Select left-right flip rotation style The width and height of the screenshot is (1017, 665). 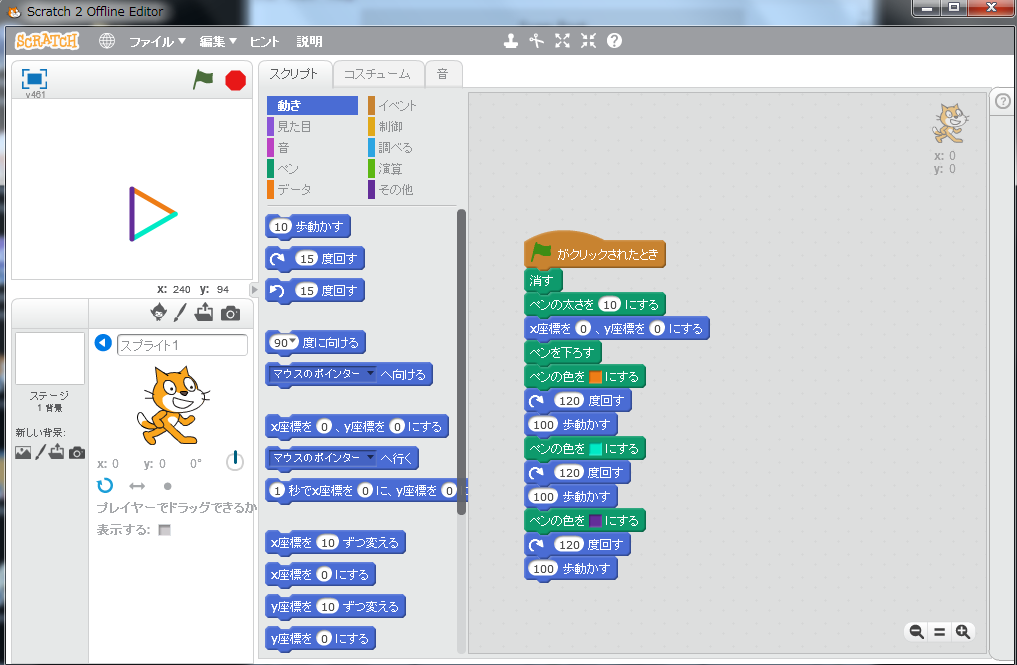pos(137,485)
